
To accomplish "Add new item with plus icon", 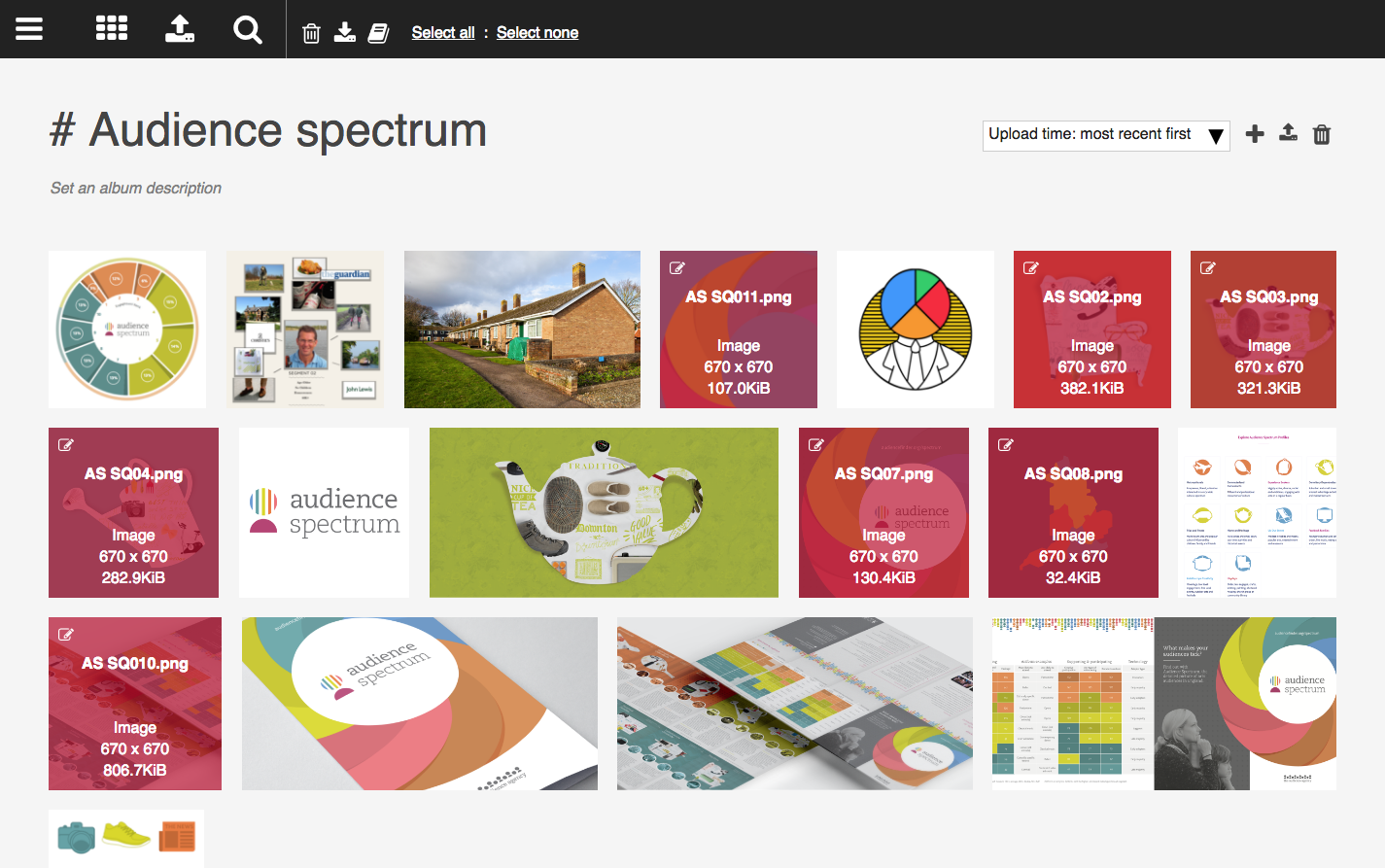I will [x=1255, y=133].
